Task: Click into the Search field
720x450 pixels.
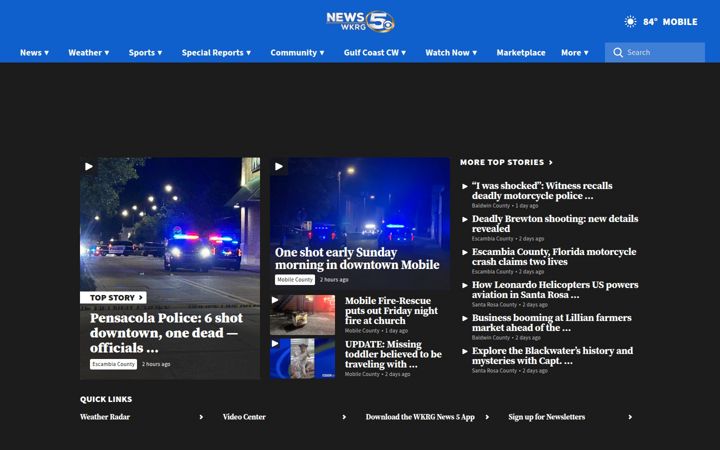Action: pos(655,52)
